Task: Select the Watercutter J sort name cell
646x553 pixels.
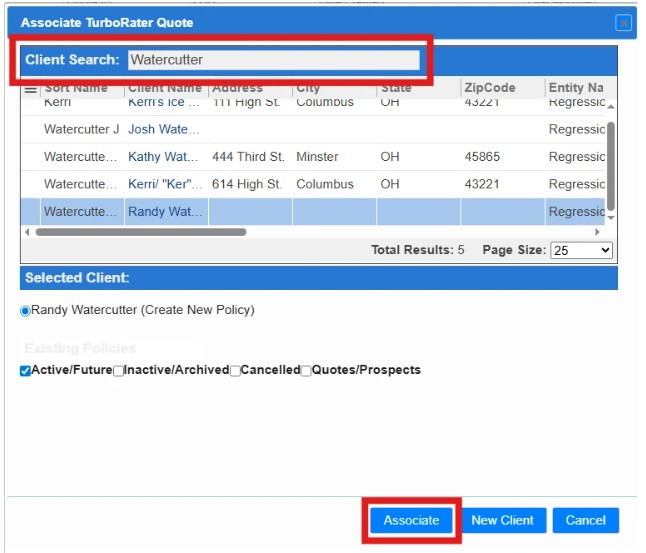Action: point(81,129)
